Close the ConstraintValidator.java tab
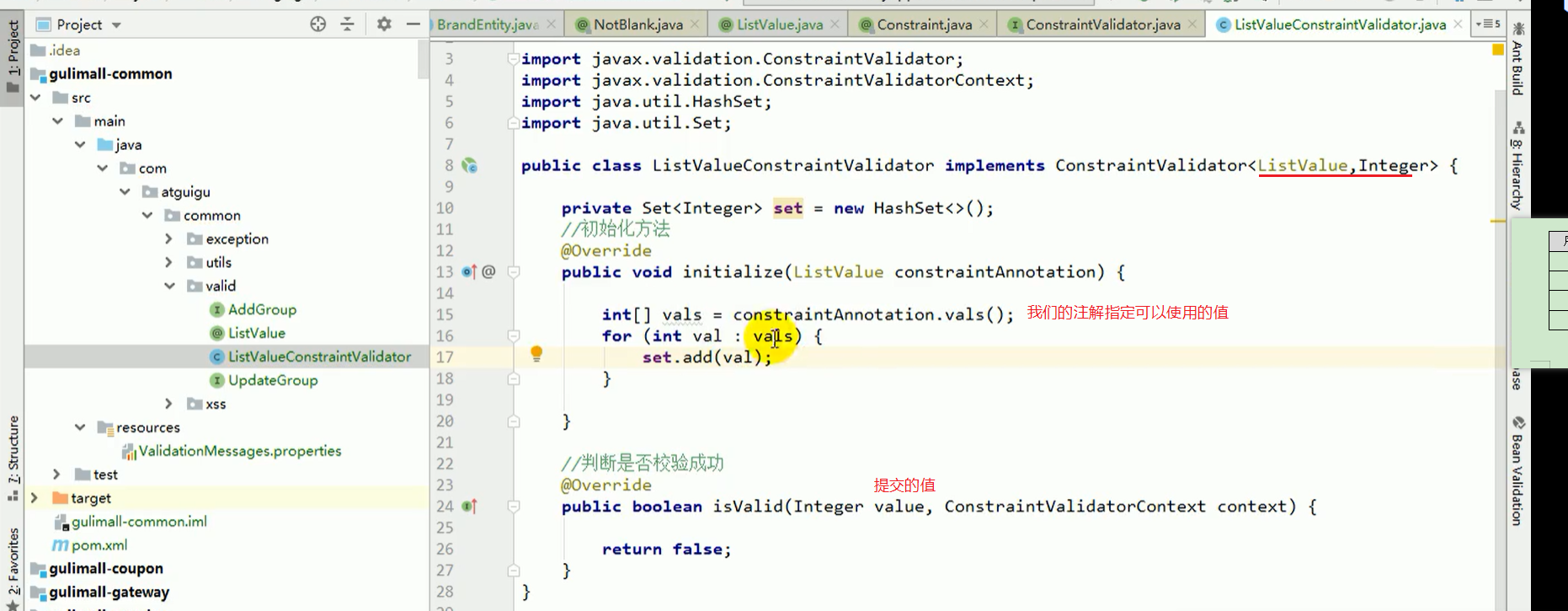Screen dimensions: 1568x611 point(1192,24)
